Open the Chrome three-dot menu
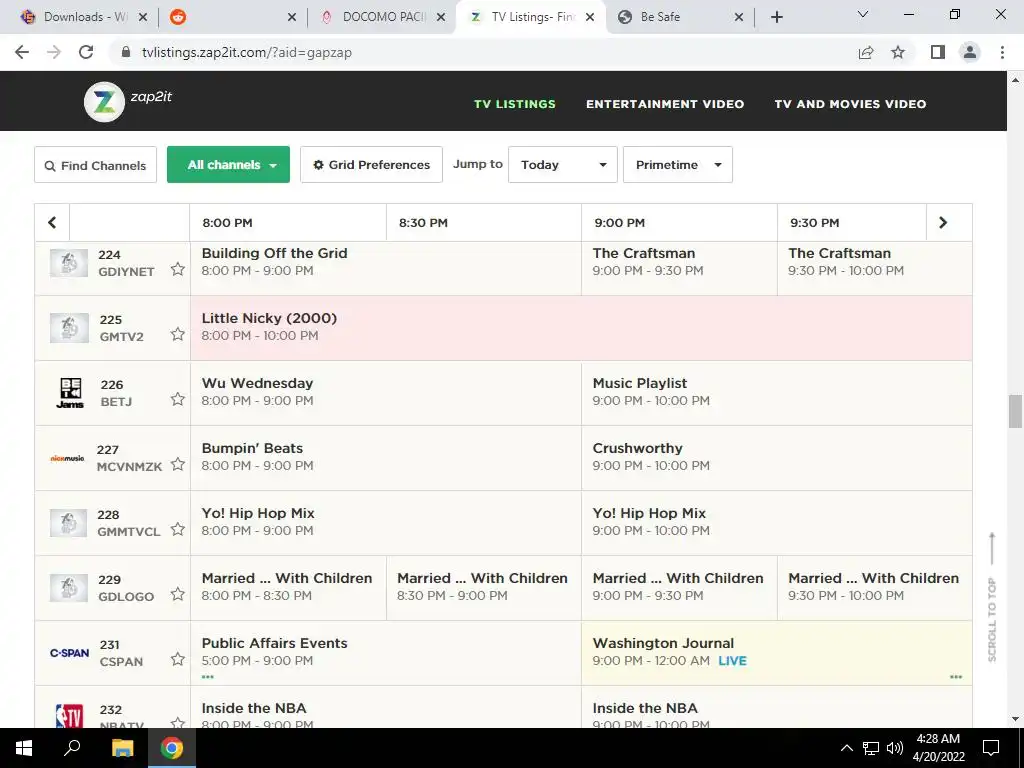This screenshot has width=1024, height=768. click(x=1002, y=52)
